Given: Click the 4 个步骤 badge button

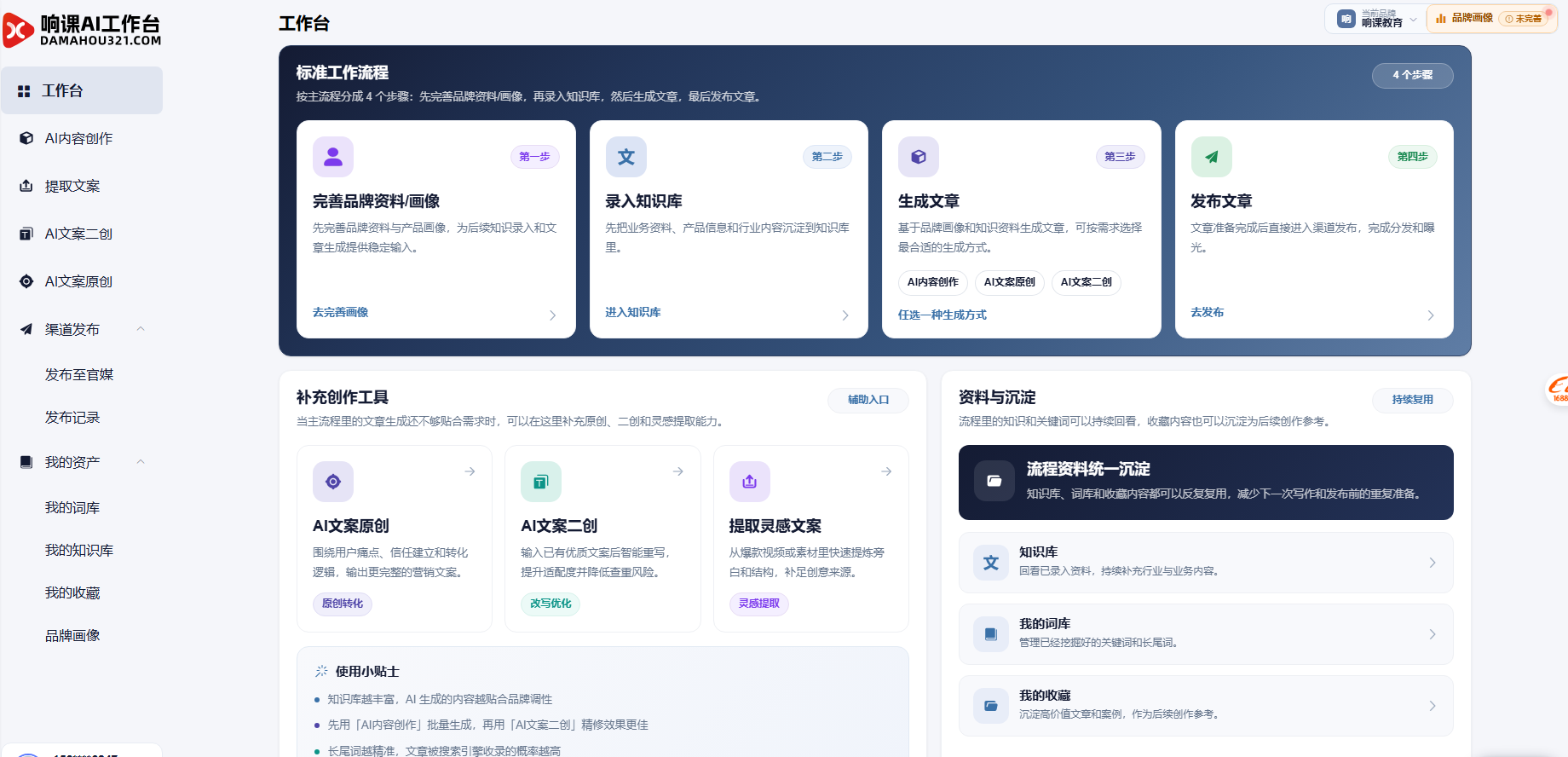Looking at the screenshot, I should click(x=1412, y=75).
